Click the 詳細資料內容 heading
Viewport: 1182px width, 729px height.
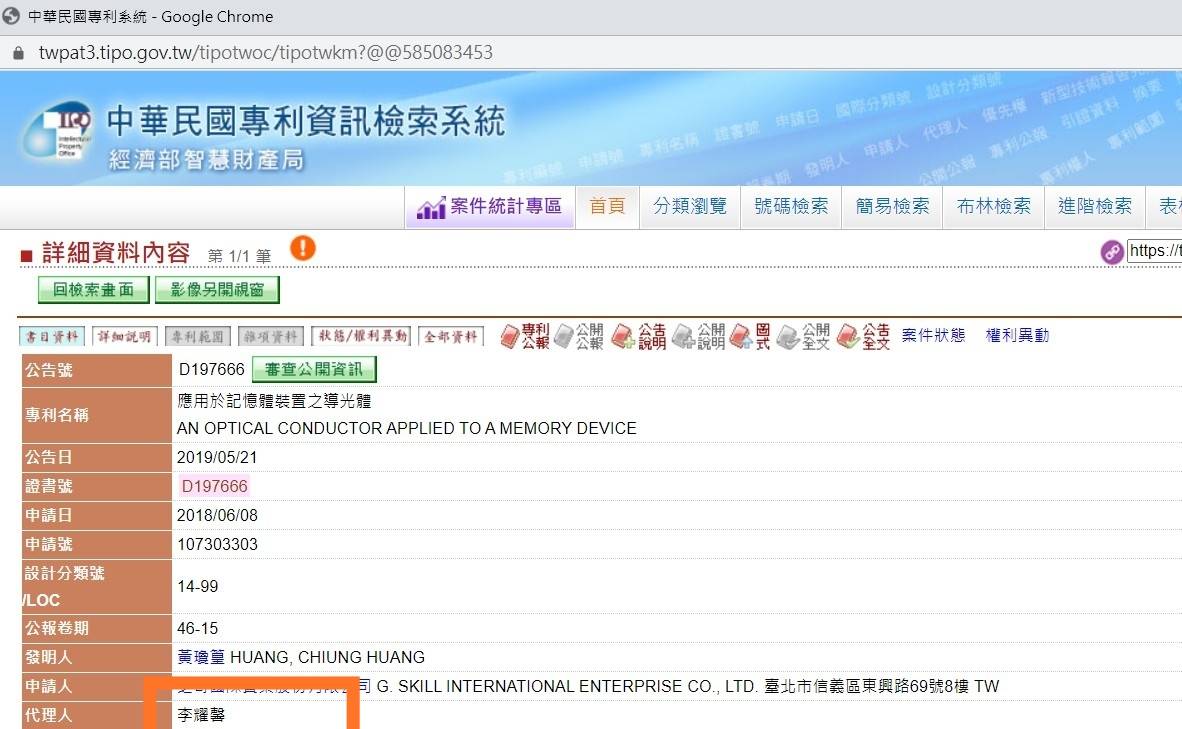(116, 253)
